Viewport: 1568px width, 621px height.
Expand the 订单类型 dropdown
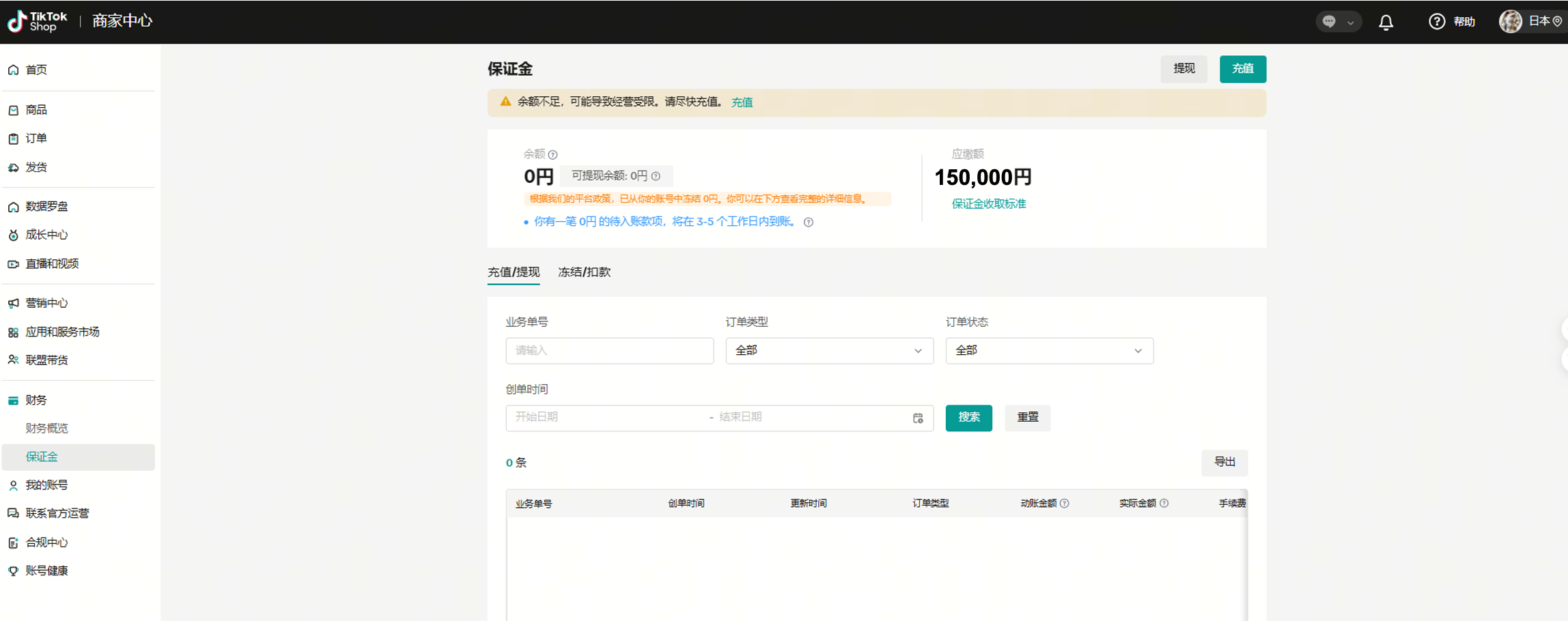click(829, 351)
